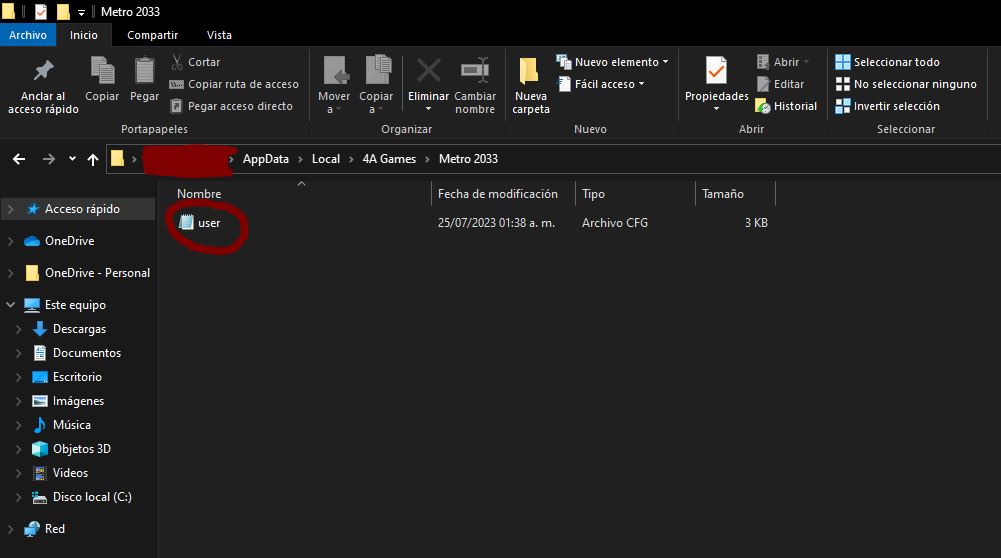Go back with the left arrow
Screen dimensions: 1001x558
tap(19, 159)
